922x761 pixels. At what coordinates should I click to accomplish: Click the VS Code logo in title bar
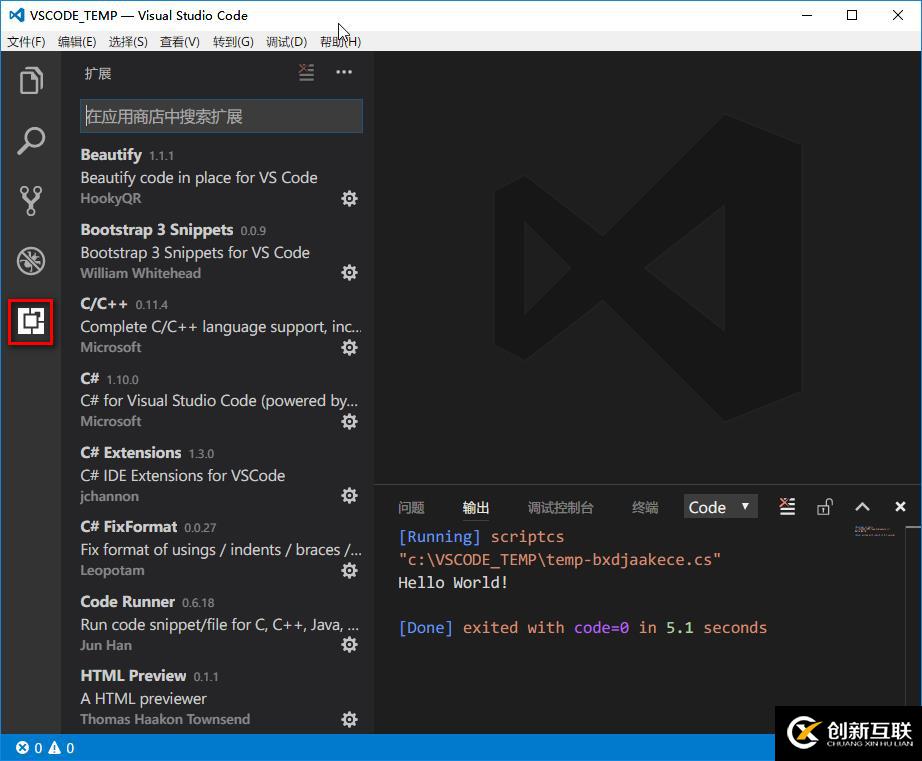[16, 15]
